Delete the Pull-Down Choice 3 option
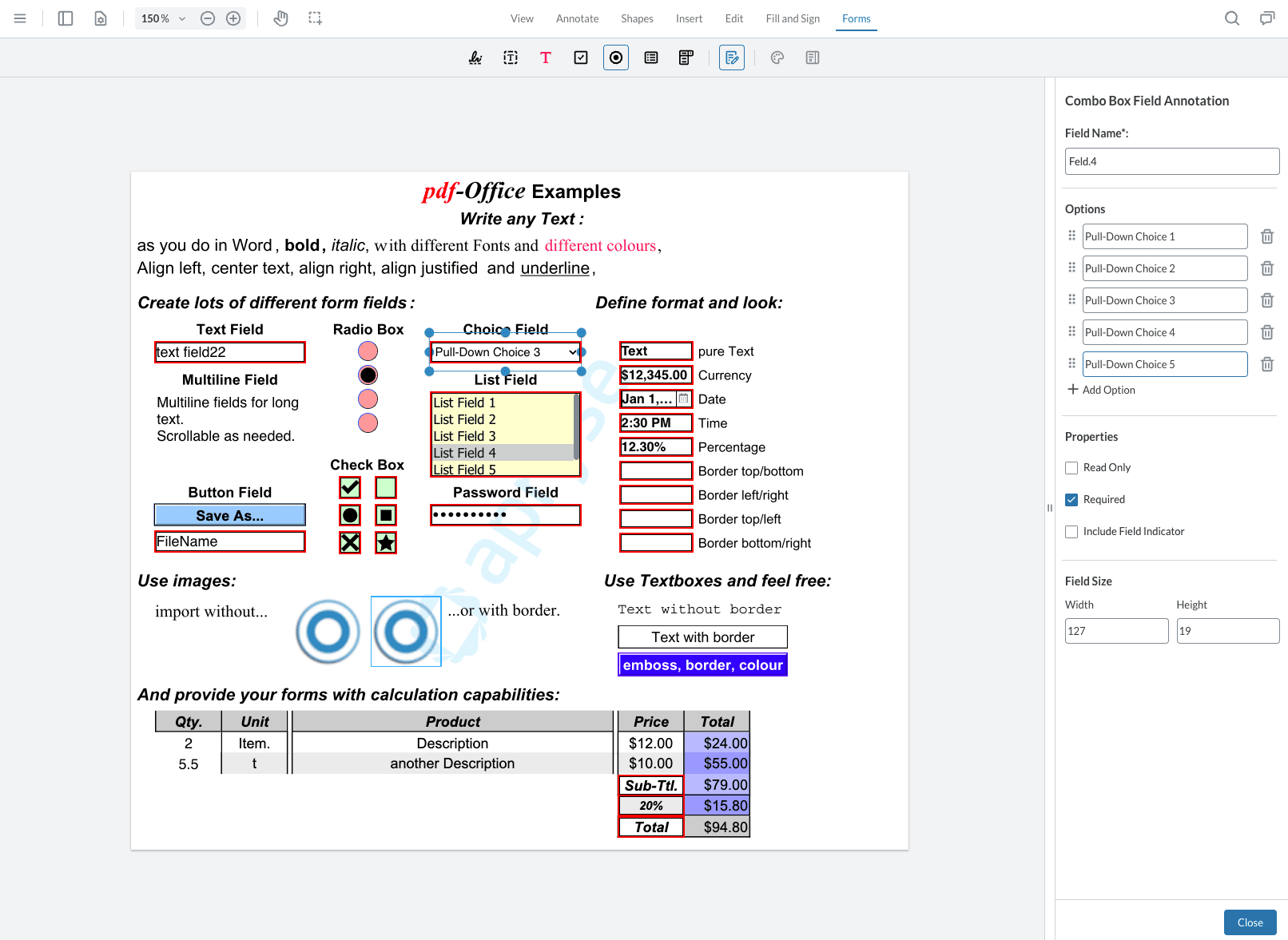Viewport: 1288px width, 940px height. tap(1266, 300)
